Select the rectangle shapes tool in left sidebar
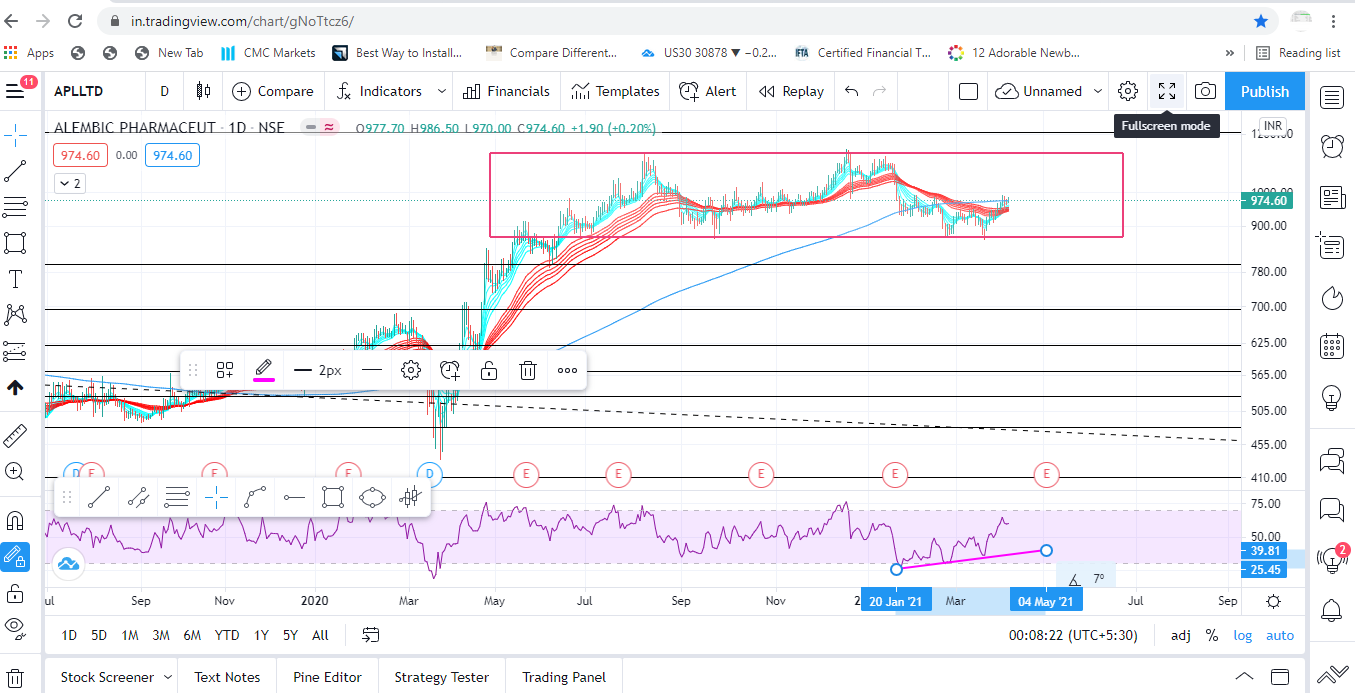This screenshot has height=693, width=1355. click(x=15, y=243)
